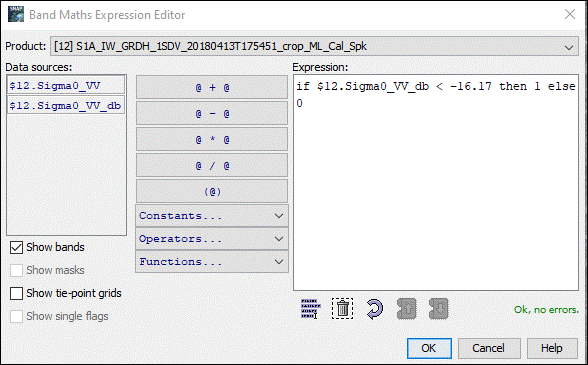This screenshot has width=588, height=365.
Task: Click inside the Expression text area
Action: [436, 182]
